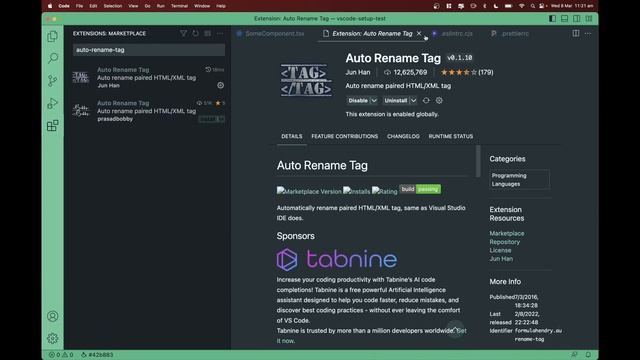Screen dimensions: 640x360
Task: Open the Jun Han resource link
Action: tap(501, 259)
